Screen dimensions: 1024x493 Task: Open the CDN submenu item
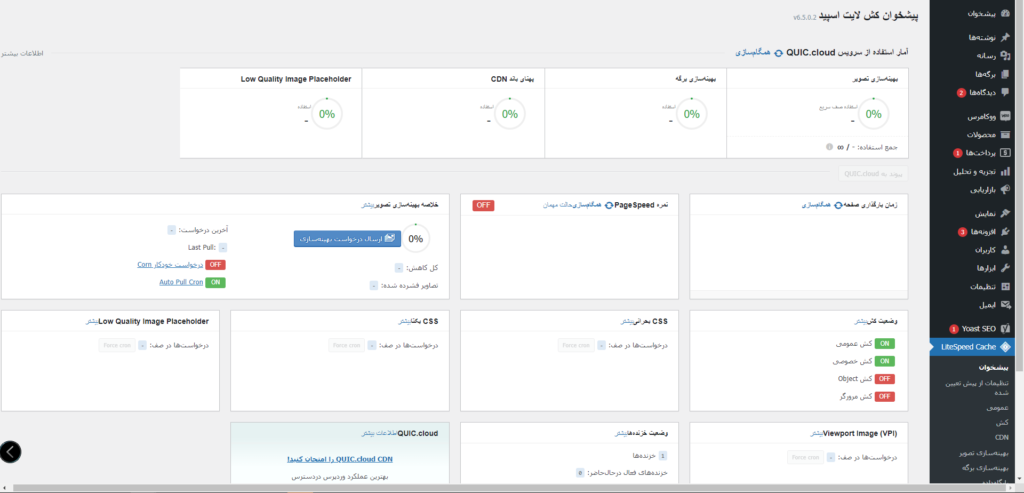click(x=1002, y=437)
